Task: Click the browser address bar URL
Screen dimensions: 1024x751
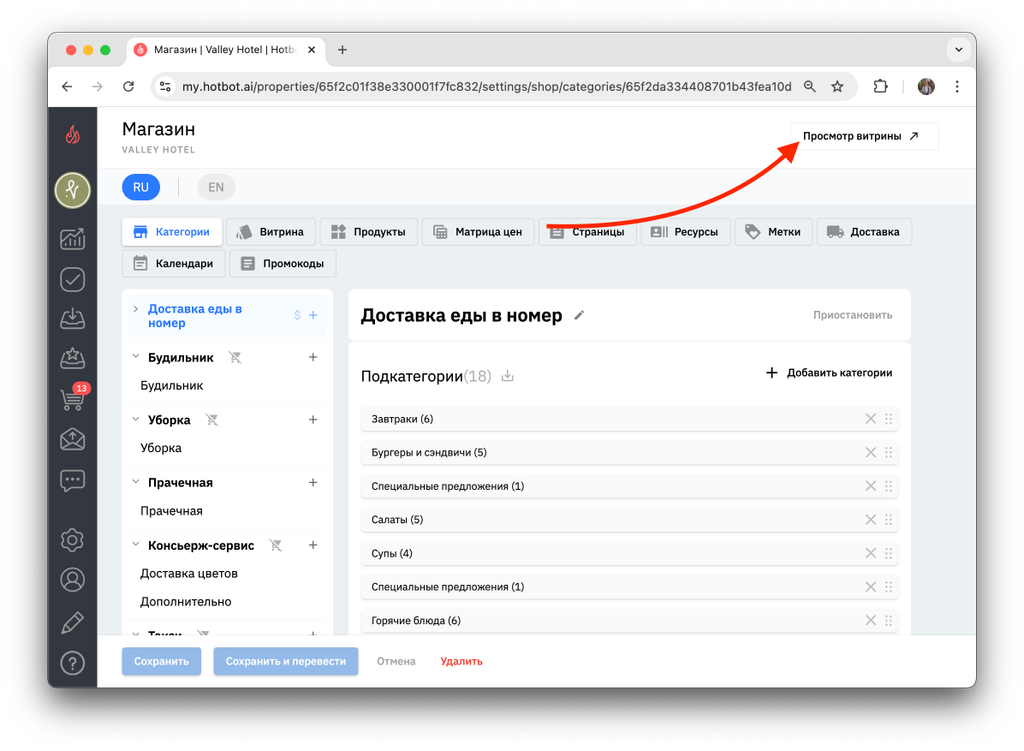Action: pyautogui.click(x=486, y=87)
